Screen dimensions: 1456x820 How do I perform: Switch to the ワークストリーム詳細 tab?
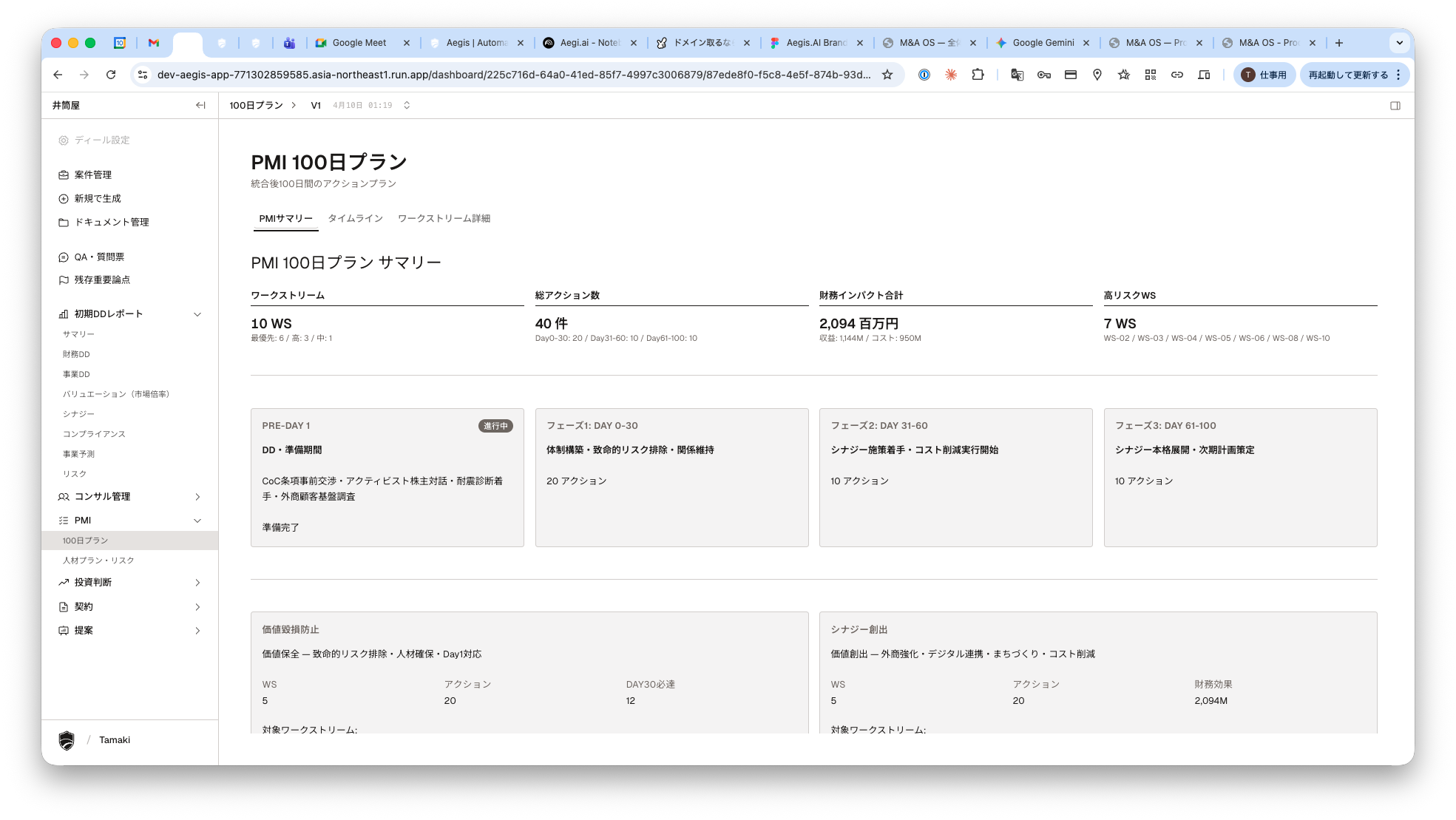[x=444, y=219]
